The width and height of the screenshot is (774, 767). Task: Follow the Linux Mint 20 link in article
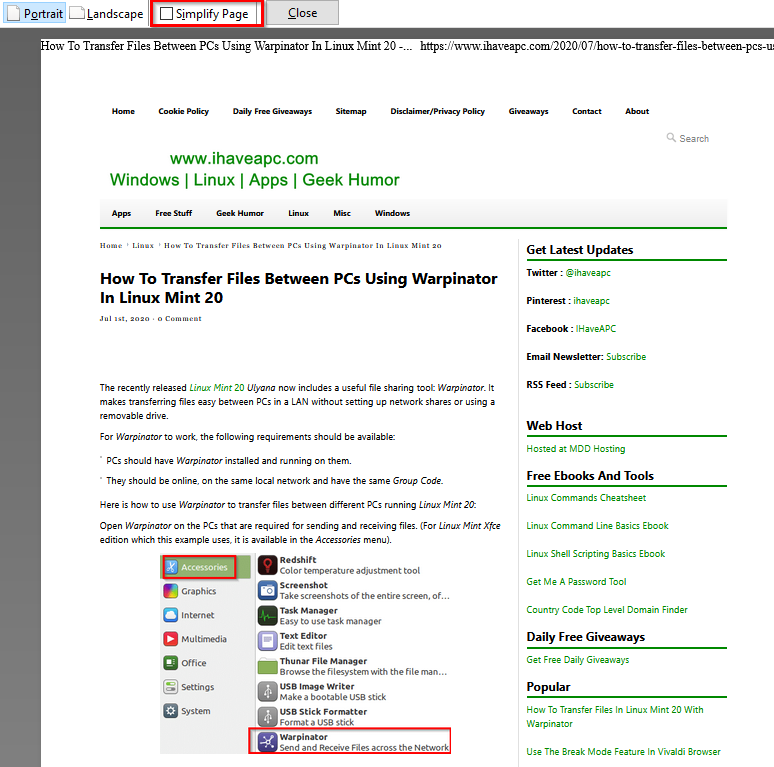point(217,388)
